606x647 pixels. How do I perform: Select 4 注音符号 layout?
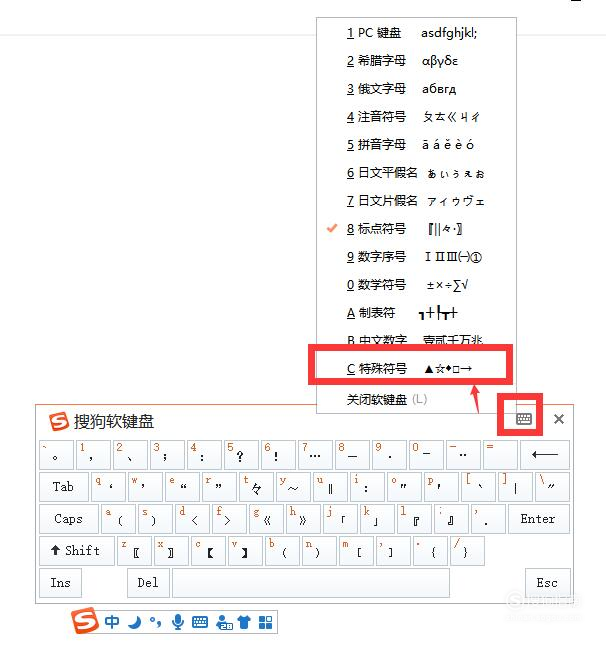point(416,117)
